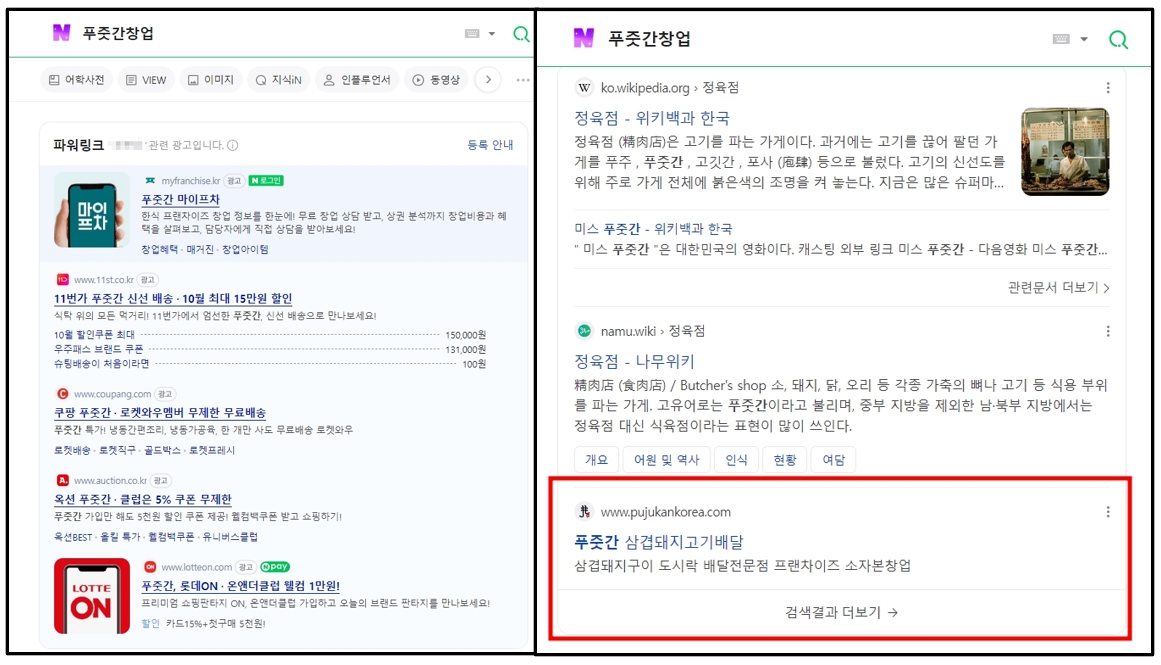Open the 쿠팡 푸줏간 로켓와우 ad link

point(160,412)
